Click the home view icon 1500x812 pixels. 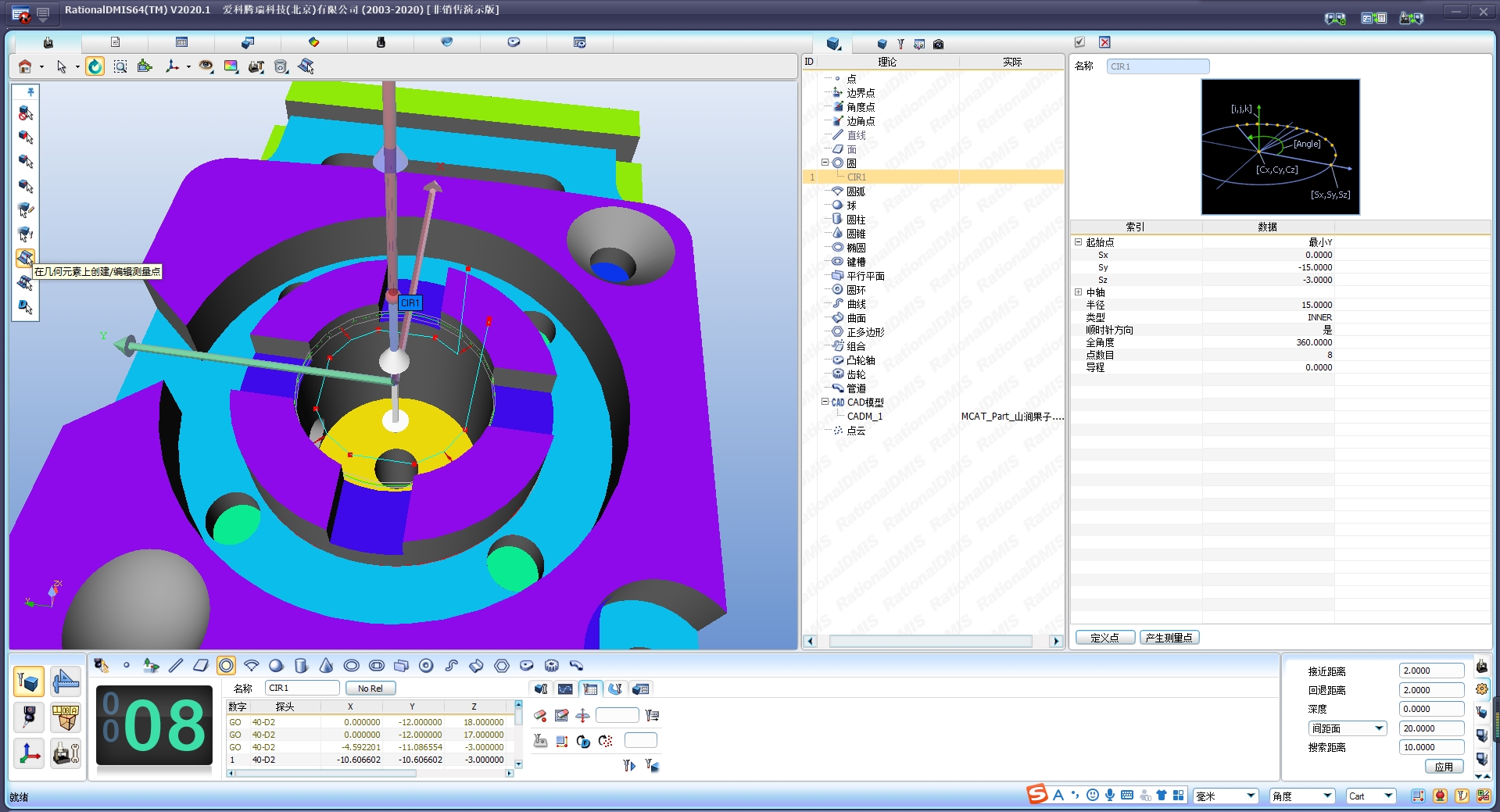point(25,66)
